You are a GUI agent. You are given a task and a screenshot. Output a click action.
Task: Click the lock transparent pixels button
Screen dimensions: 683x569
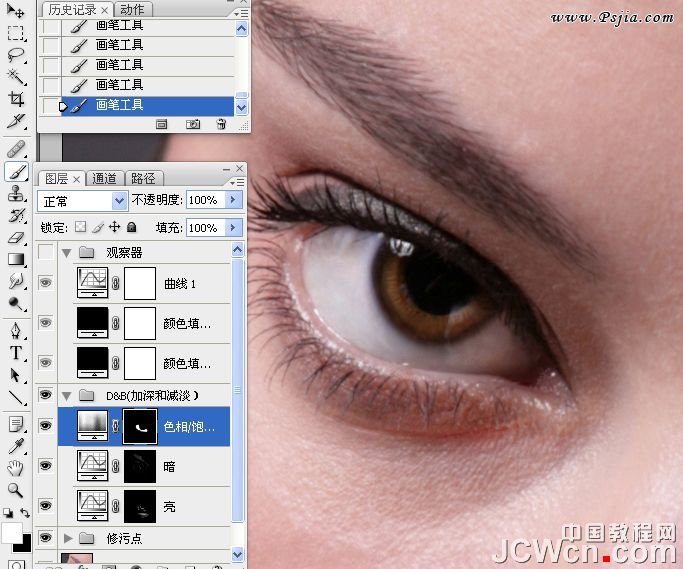click(x=80, y=227)
